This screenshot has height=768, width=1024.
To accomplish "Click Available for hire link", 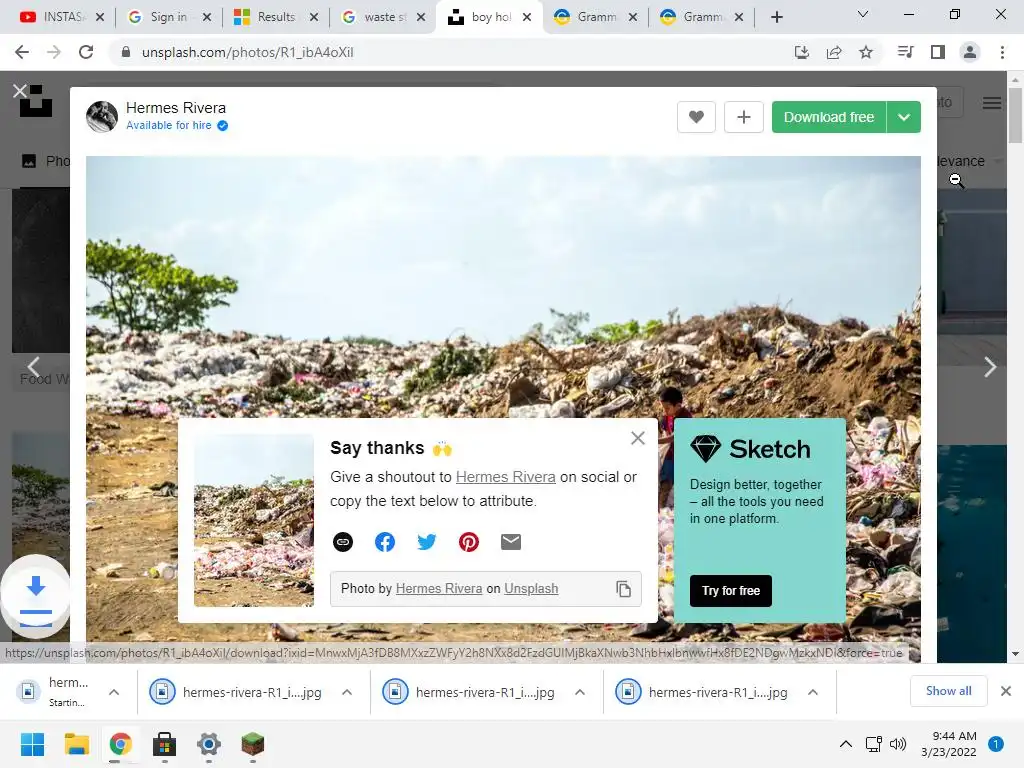I will click(168, 125).
